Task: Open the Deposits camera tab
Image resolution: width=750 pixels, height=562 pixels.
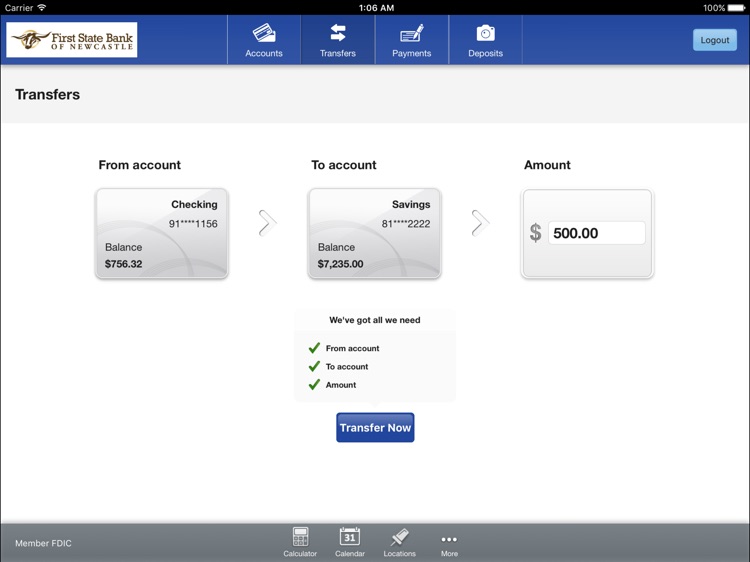Action: click(485, 40)
